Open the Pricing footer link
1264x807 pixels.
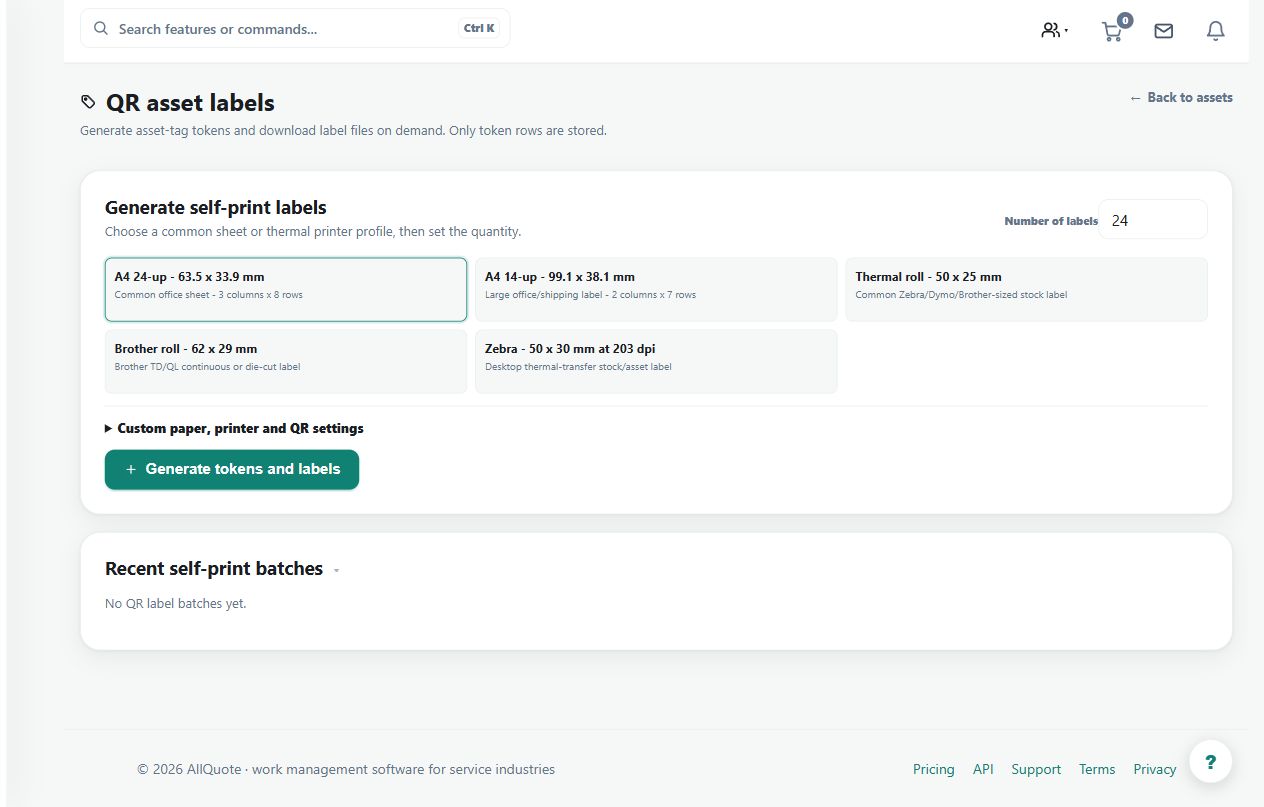pyautogui.click(x=934, y=769)
